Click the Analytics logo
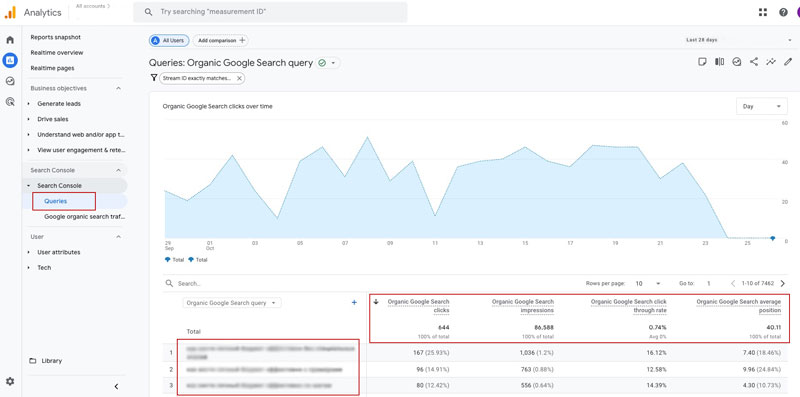This screenshot has width=800, height=397. 10,13
